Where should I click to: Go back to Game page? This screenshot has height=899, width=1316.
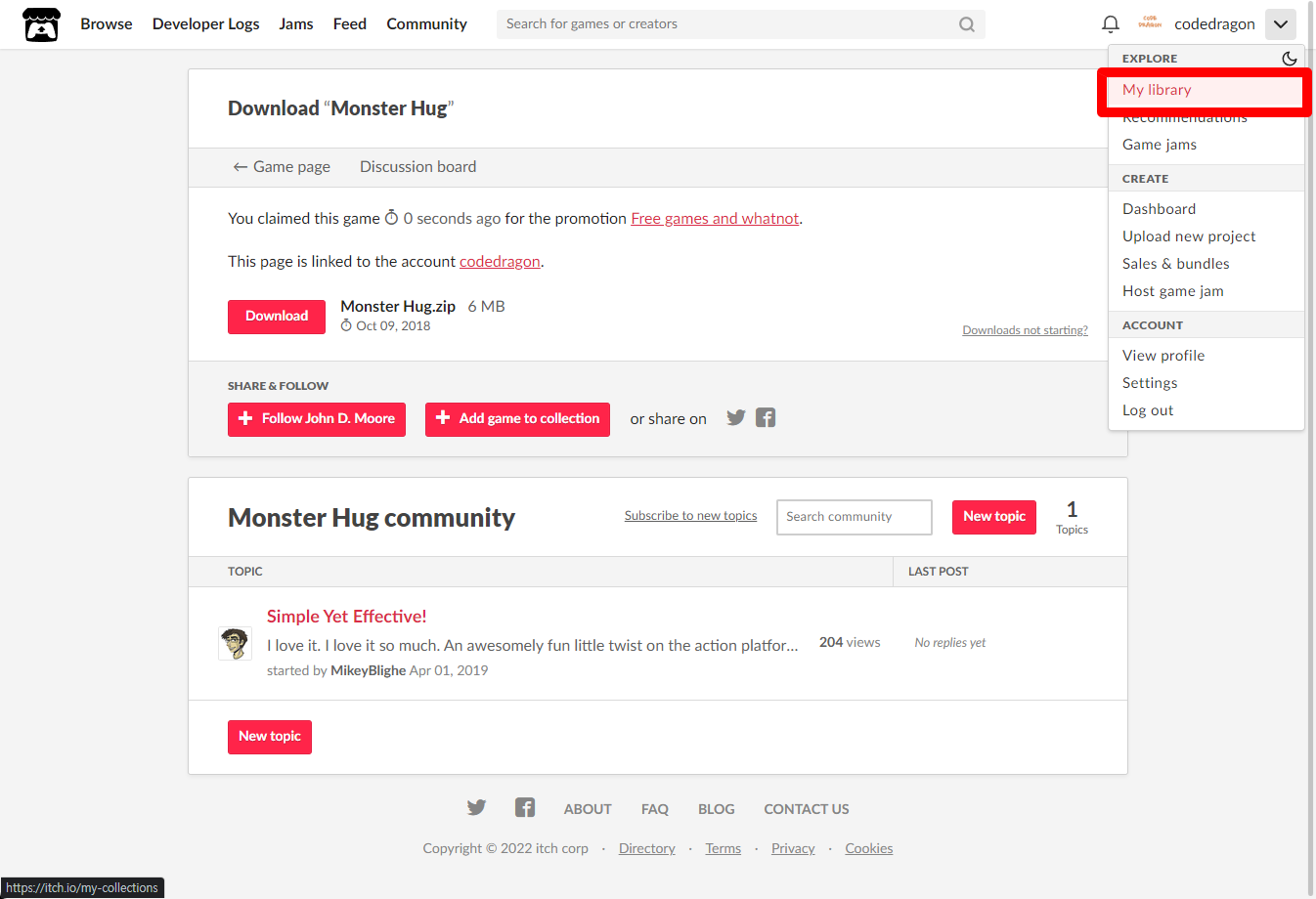click(x=282, y=167)
